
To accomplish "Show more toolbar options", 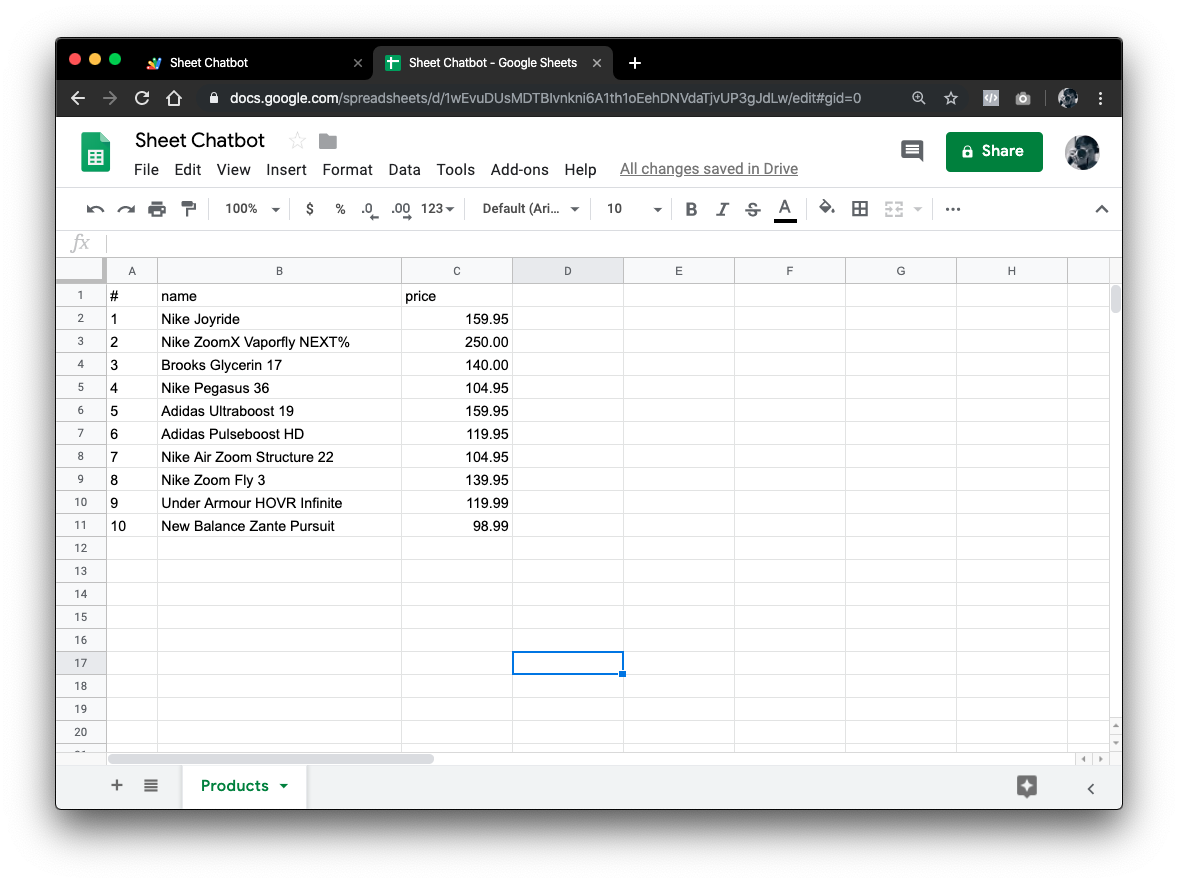I will click(953, 209).
